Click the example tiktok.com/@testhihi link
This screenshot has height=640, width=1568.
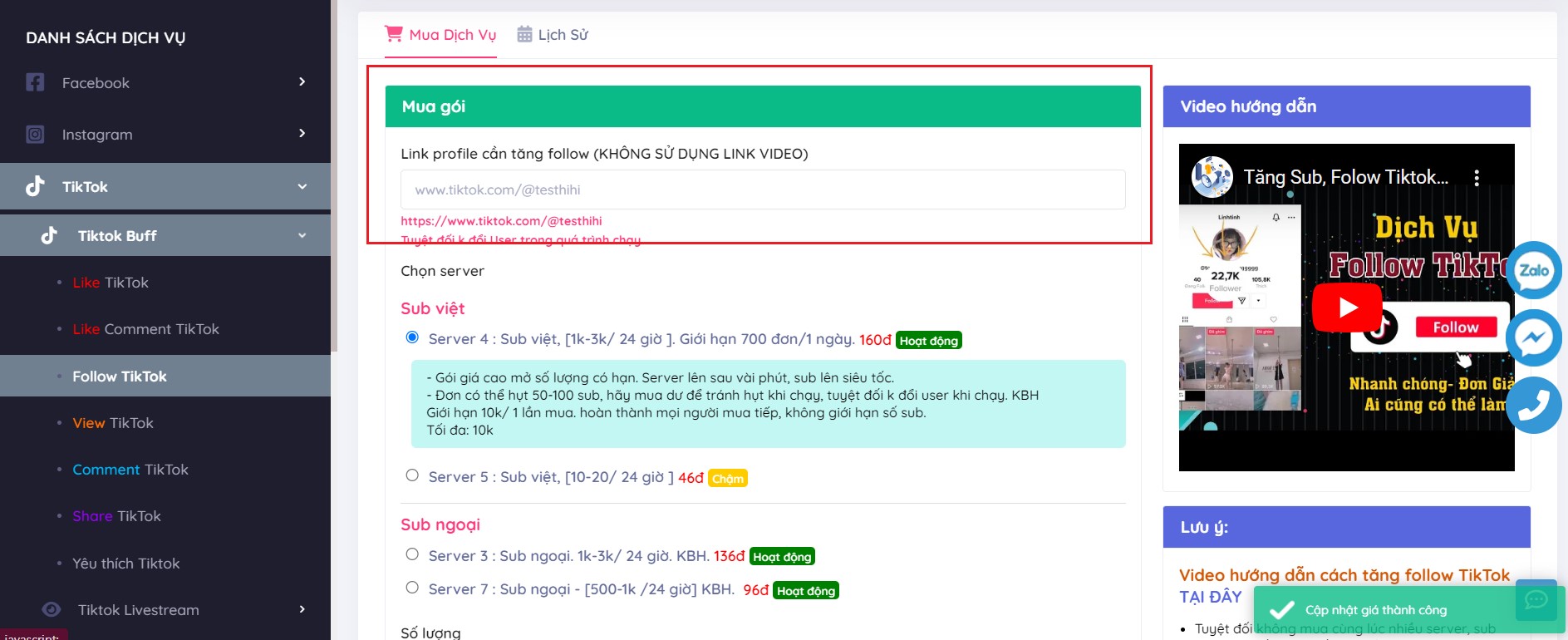tap(501, 221)
